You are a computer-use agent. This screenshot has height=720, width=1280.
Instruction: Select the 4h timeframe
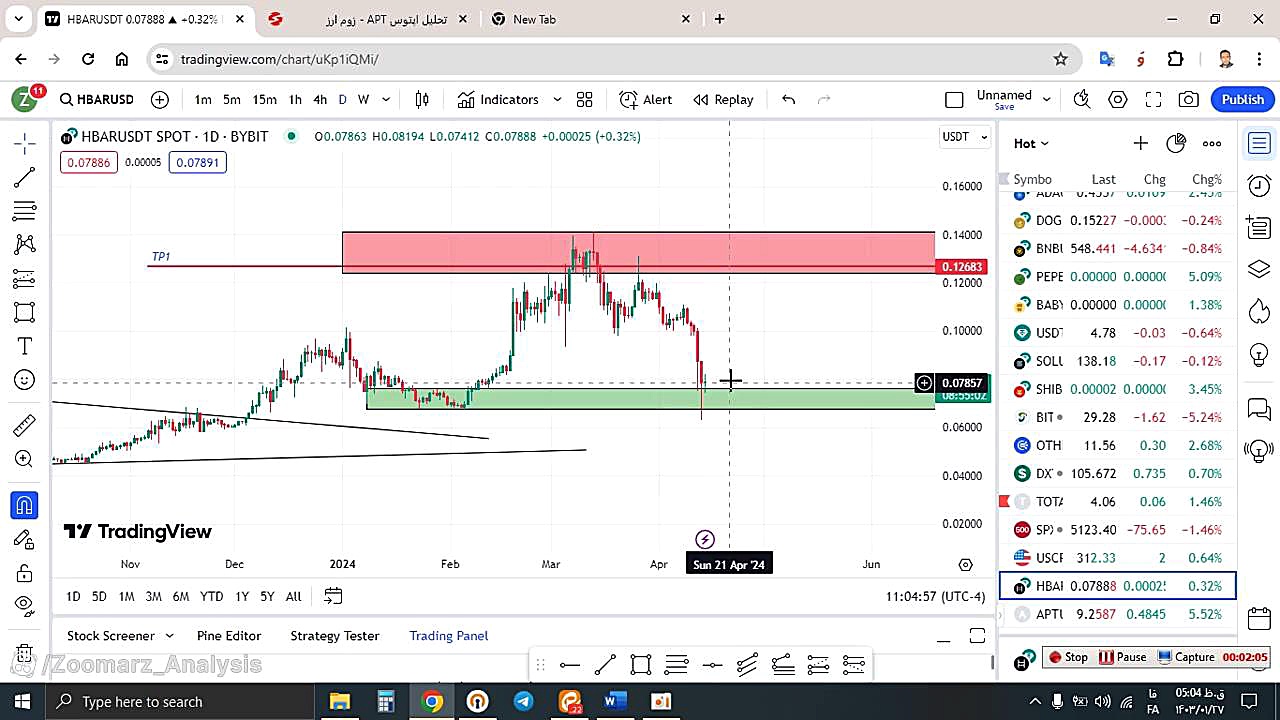pyautogui.click(x=320, y=99)
